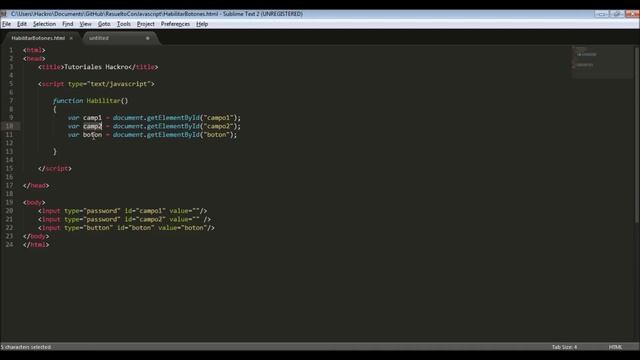640x360 pixels.
Task: Click variable 'camp1' on line 9
Action: coord(92,118)
